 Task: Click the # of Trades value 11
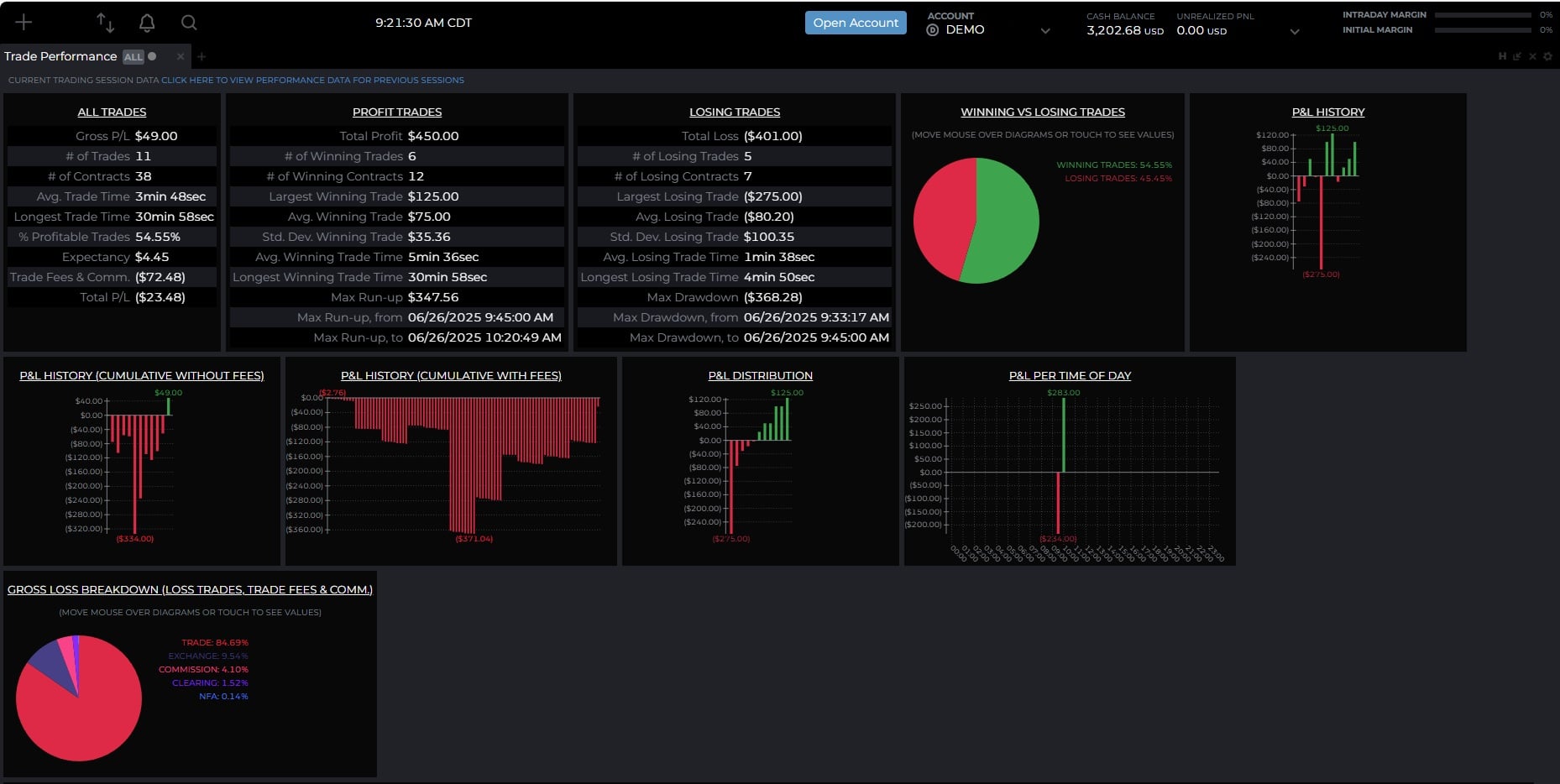click(143, 156)
